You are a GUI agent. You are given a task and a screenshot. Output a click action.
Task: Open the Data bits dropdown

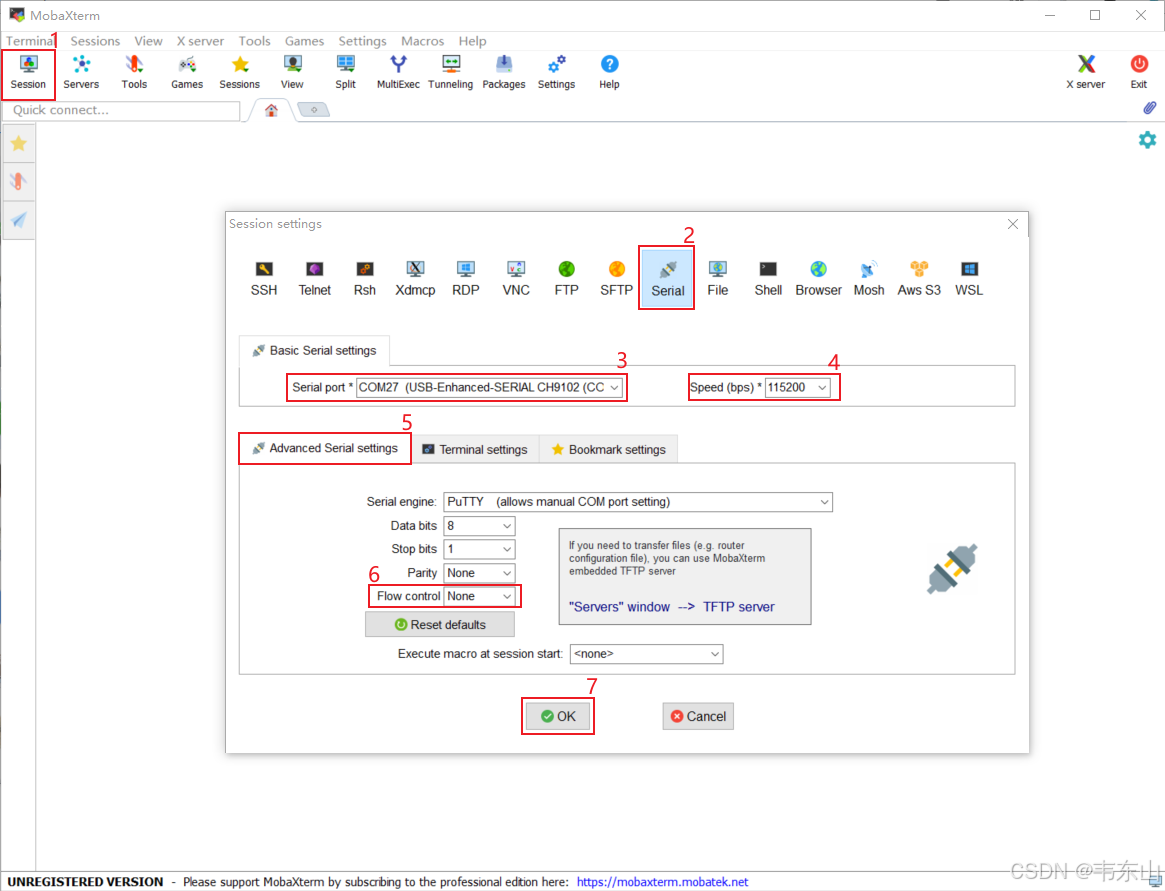[479, 525]
